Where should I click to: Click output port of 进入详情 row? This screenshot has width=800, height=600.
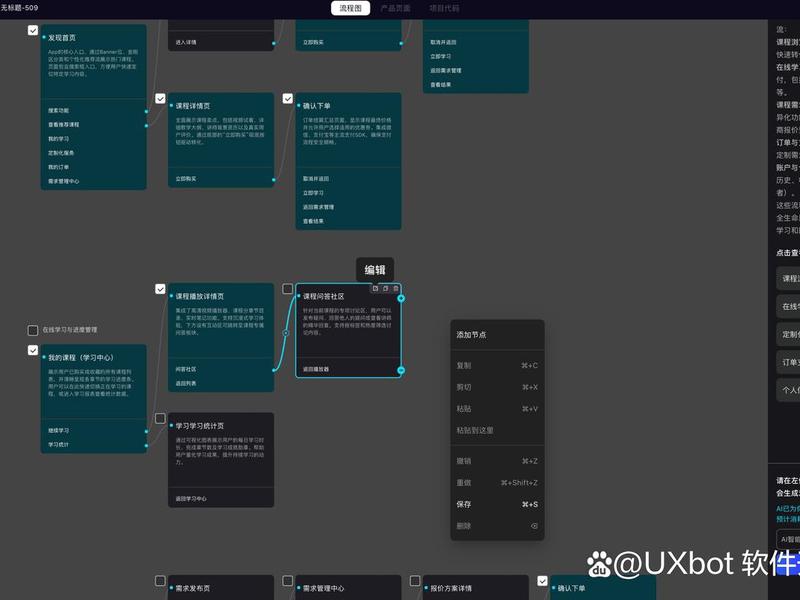274,43
